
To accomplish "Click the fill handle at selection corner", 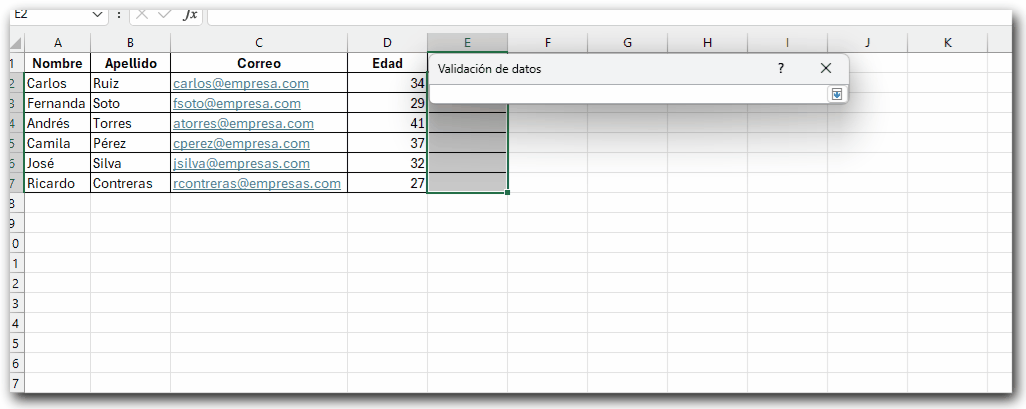I will point(508,192).
